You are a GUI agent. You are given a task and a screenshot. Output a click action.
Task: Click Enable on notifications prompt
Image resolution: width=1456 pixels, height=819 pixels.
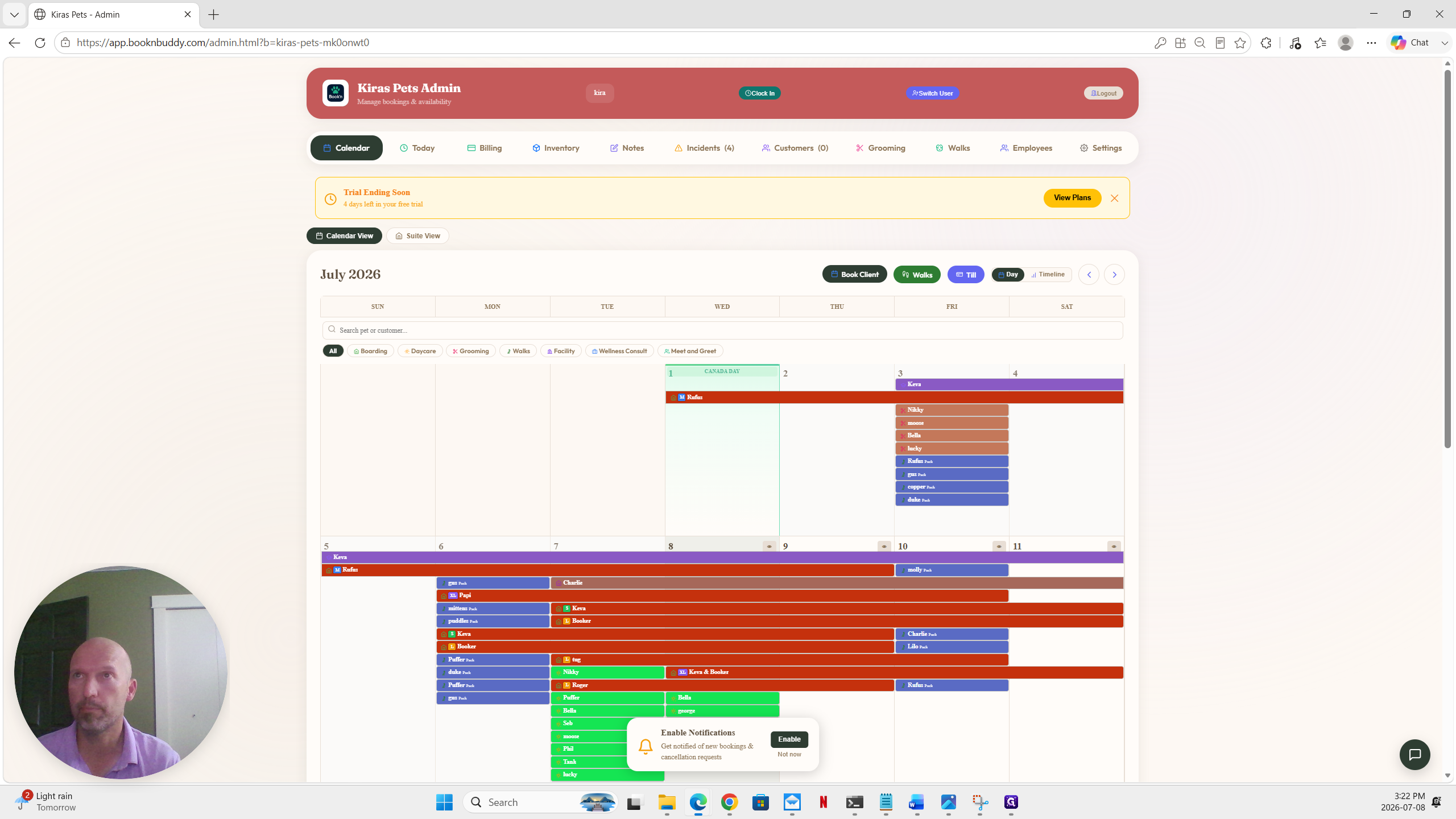(x=789, y=739)
